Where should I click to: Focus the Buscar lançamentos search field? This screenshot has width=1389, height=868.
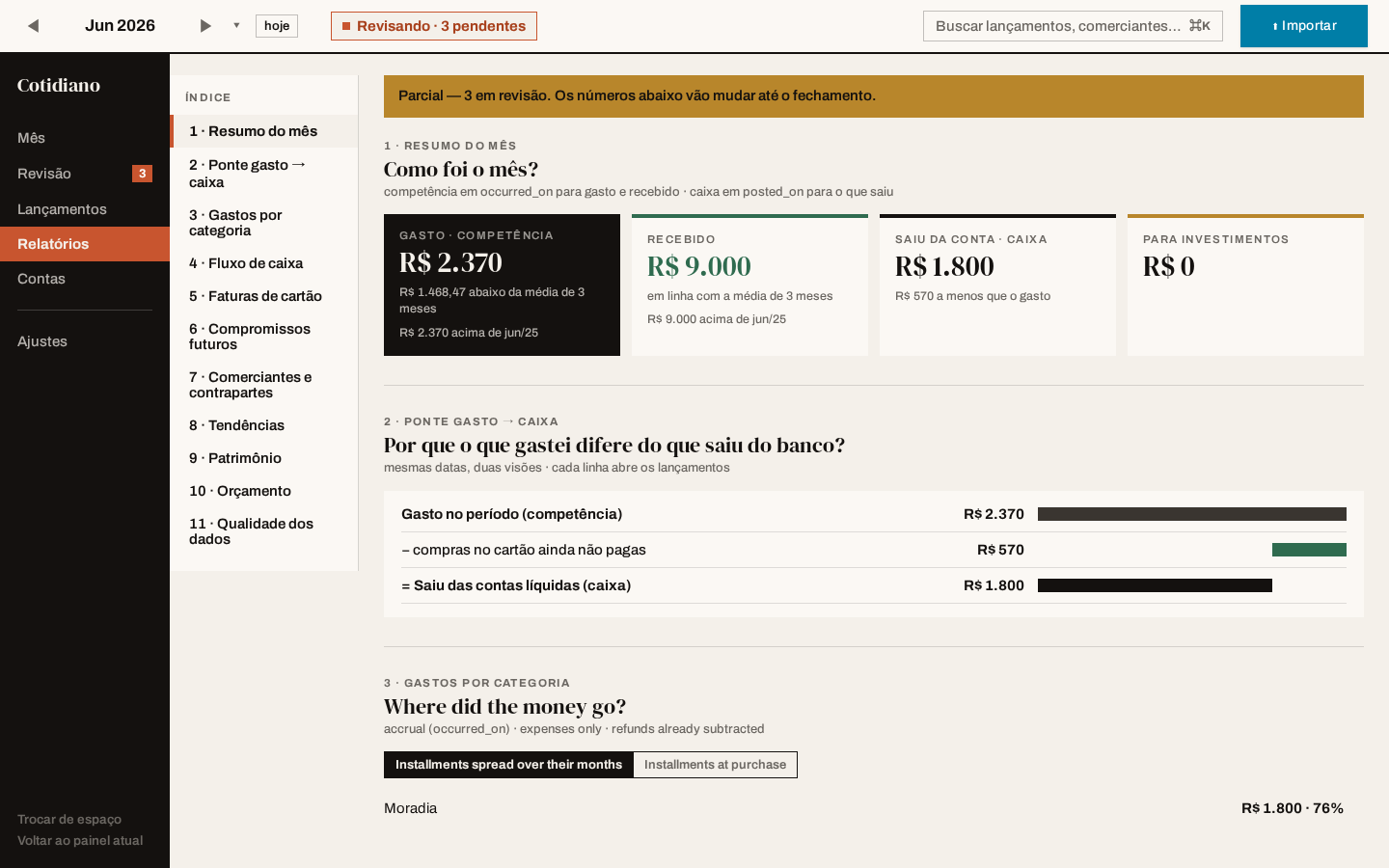click(x=1073, y=26)
